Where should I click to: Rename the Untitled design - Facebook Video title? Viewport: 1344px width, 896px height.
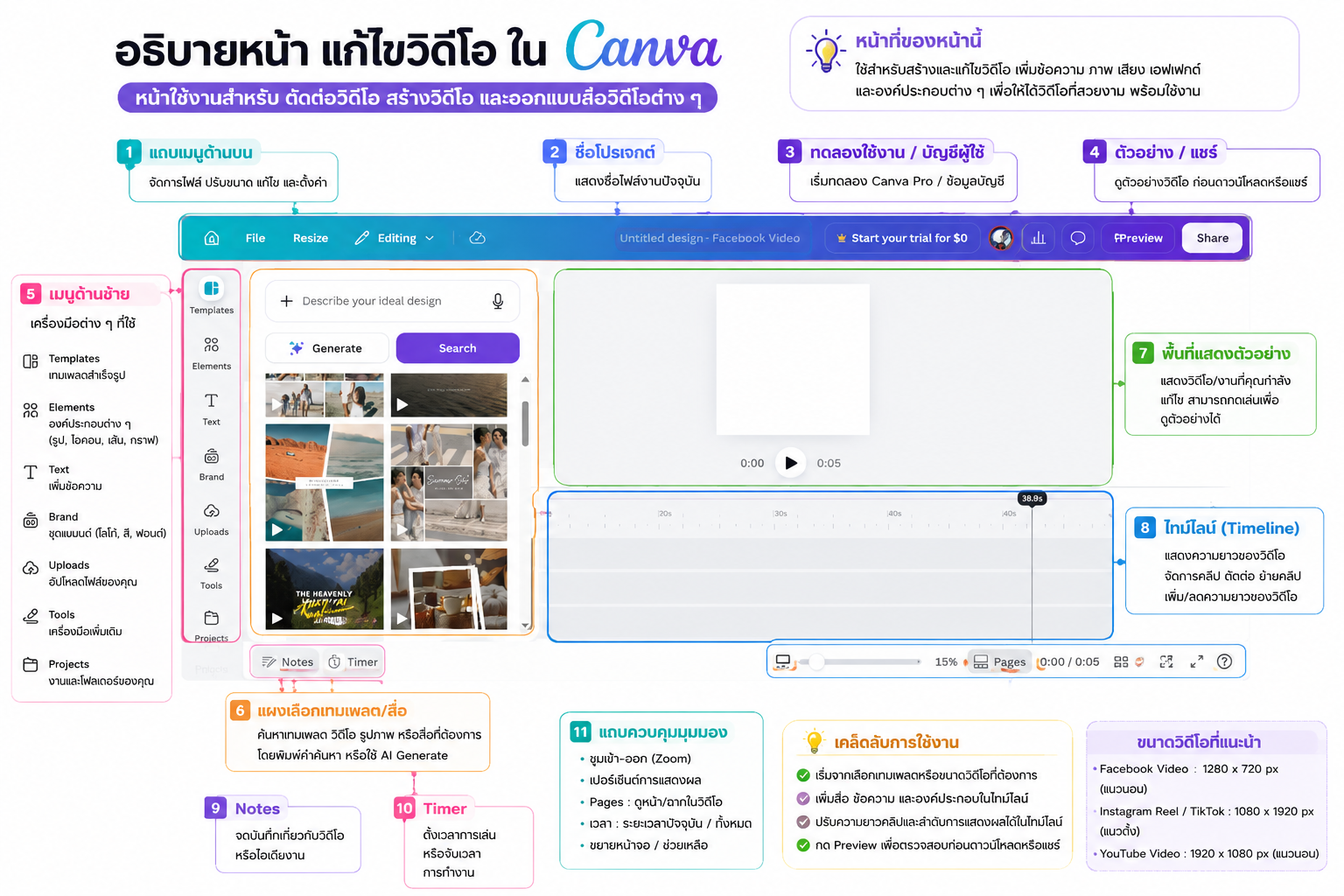[710, 238]
